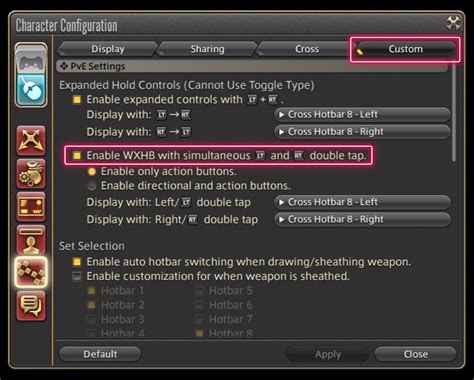Open Left double tap hotbar dropdown
Viewport: 474px width, 380px height.
click(x=362, y=202)
